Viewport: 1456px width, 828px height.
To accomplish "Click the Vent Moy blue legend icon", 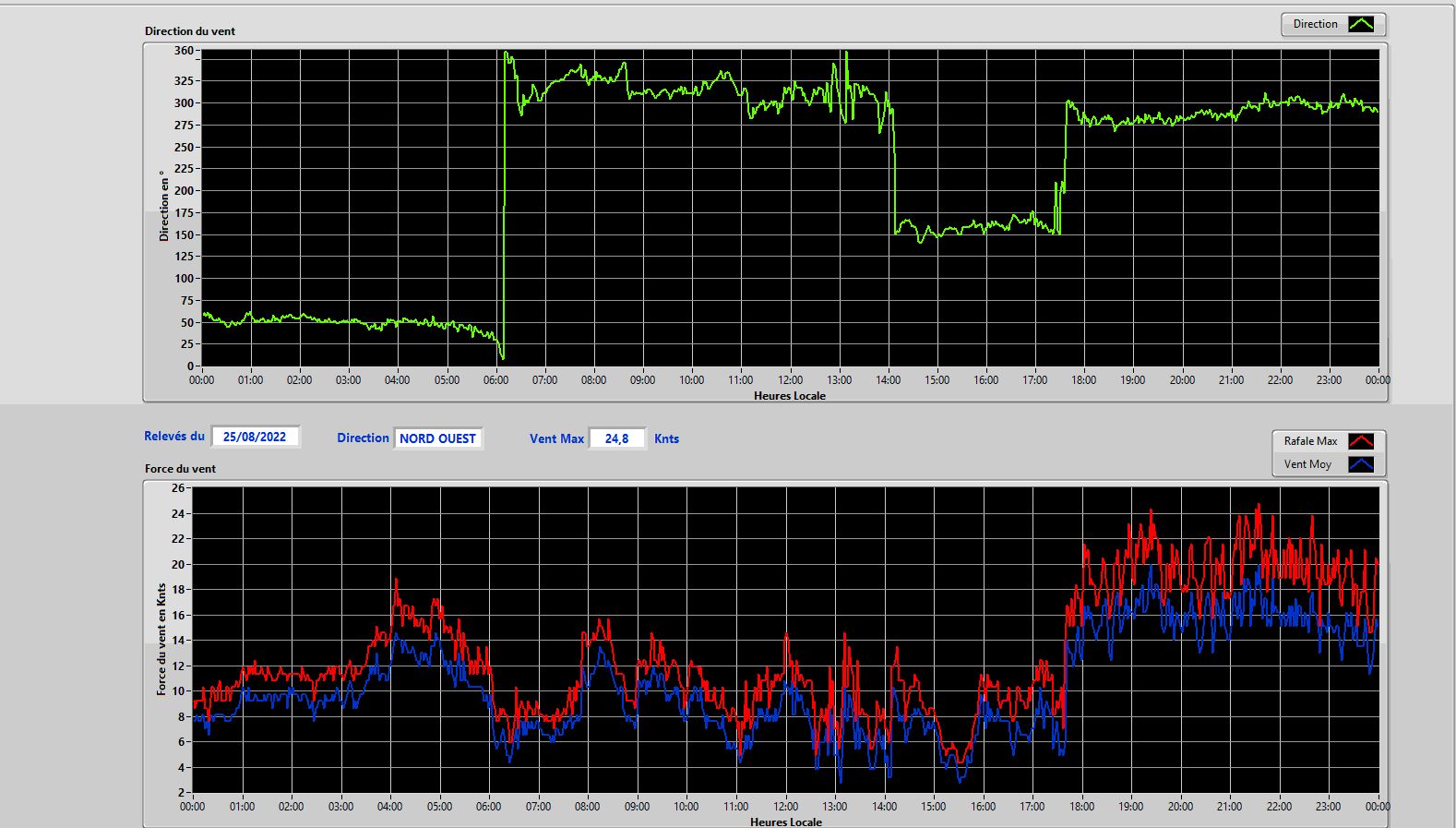I will tap(1361, 464).
